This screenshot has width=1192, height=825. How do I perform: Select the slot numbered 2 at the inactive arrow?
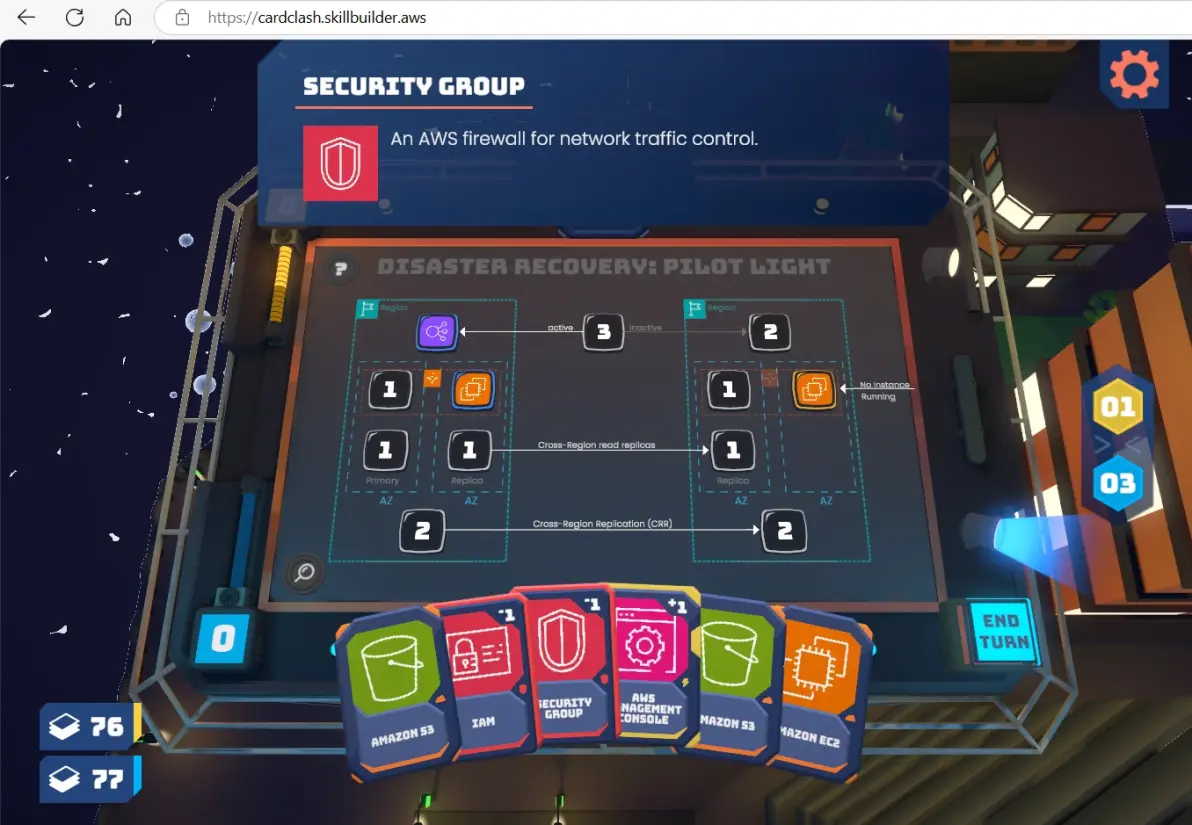click(770, 332)
